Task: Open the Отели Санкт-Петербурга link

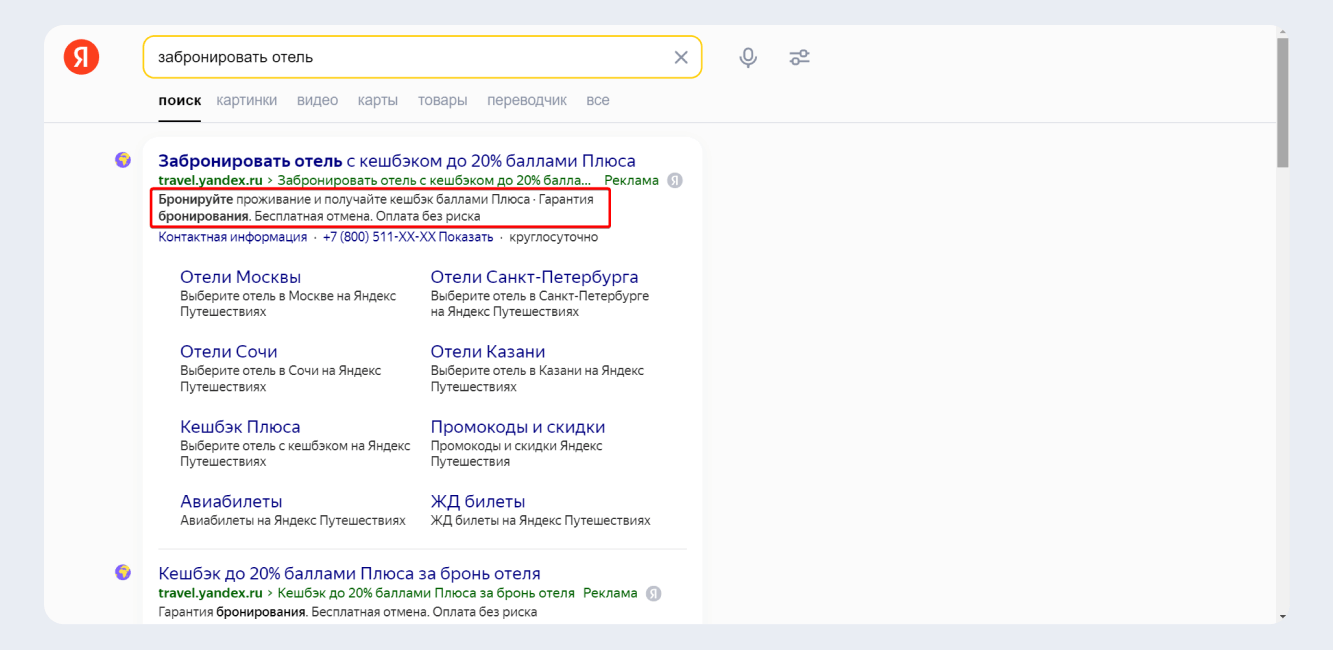Action: point(534,277)
